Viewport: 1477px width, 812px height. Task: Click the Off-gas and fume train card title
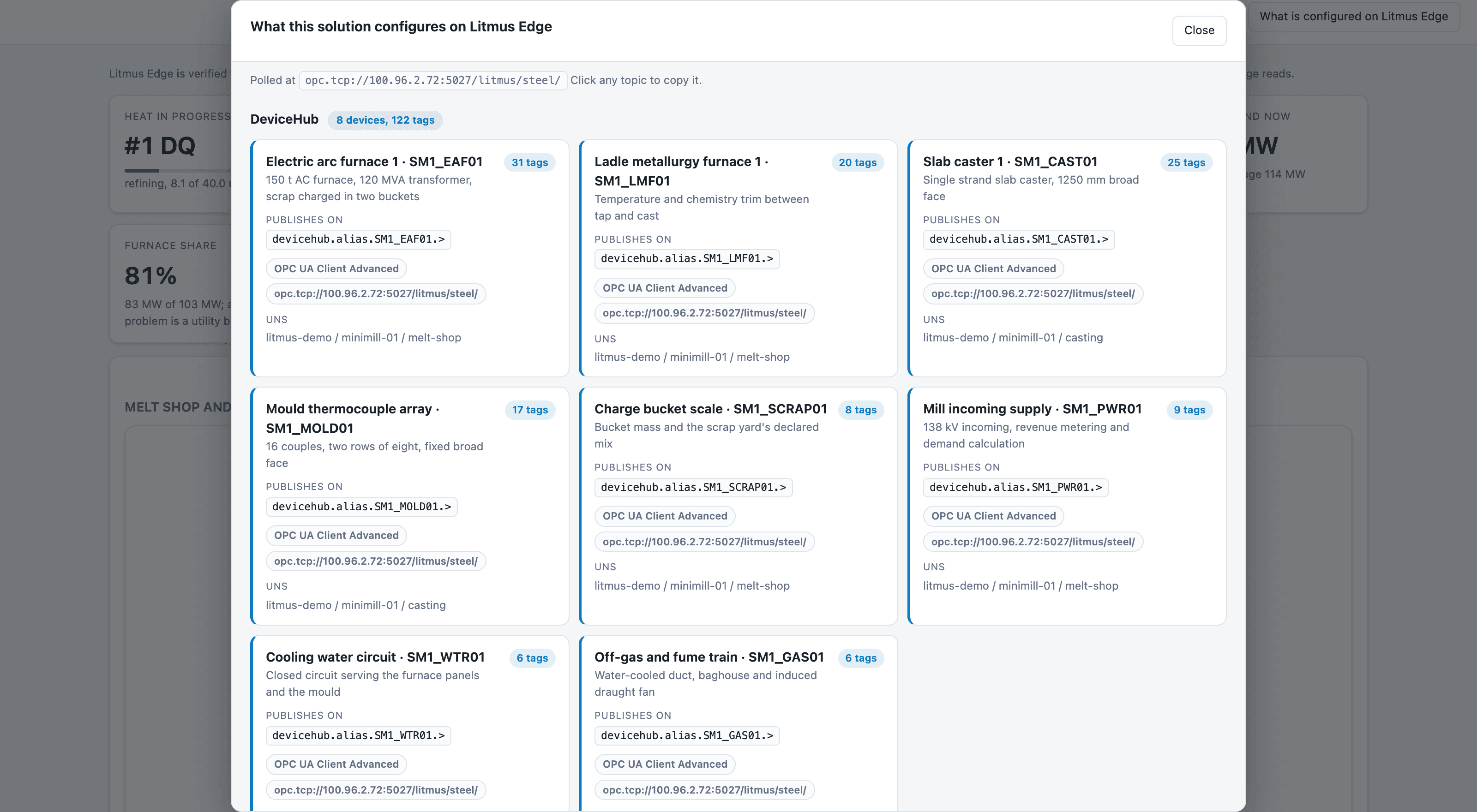click(709, 657)
